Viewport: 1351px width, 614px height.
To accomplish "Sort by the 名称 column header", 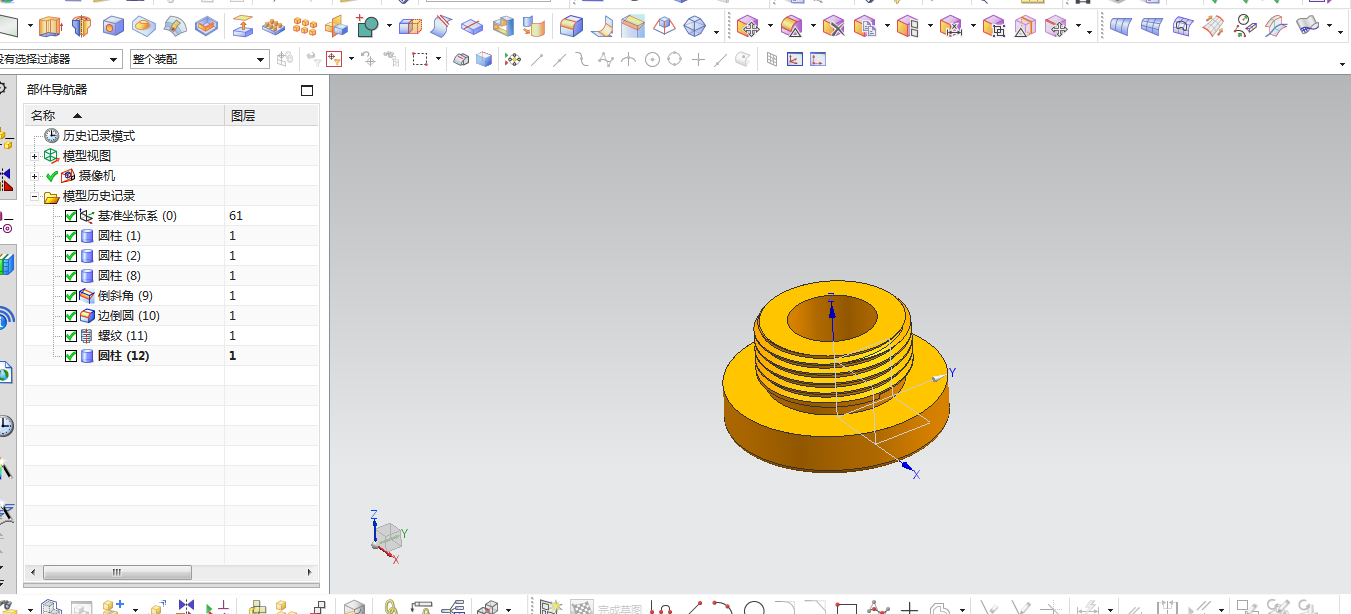I will point(124,116).
